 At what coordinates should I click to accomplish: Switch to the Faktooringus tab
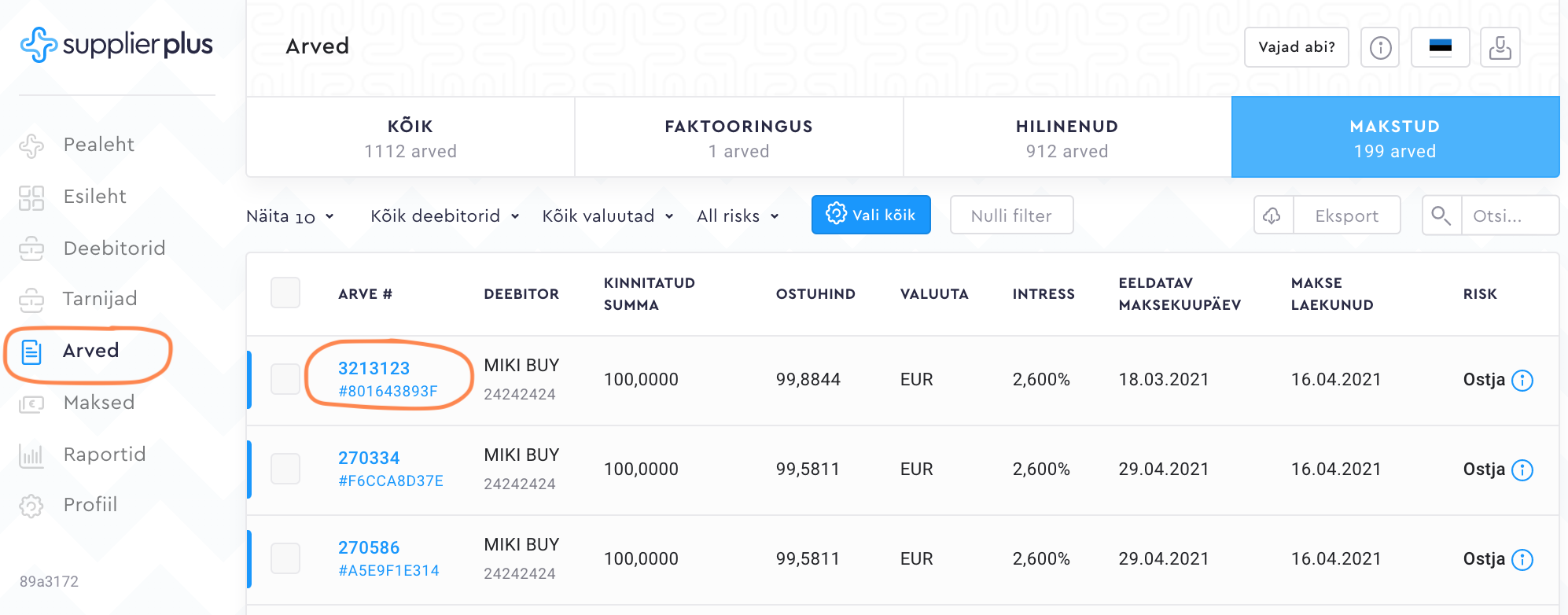[x=738, y=138]
